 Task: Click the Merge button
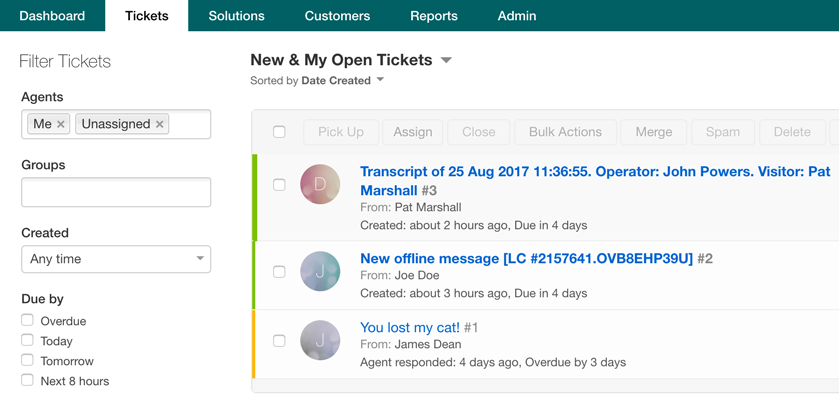[x=654, y=132]
